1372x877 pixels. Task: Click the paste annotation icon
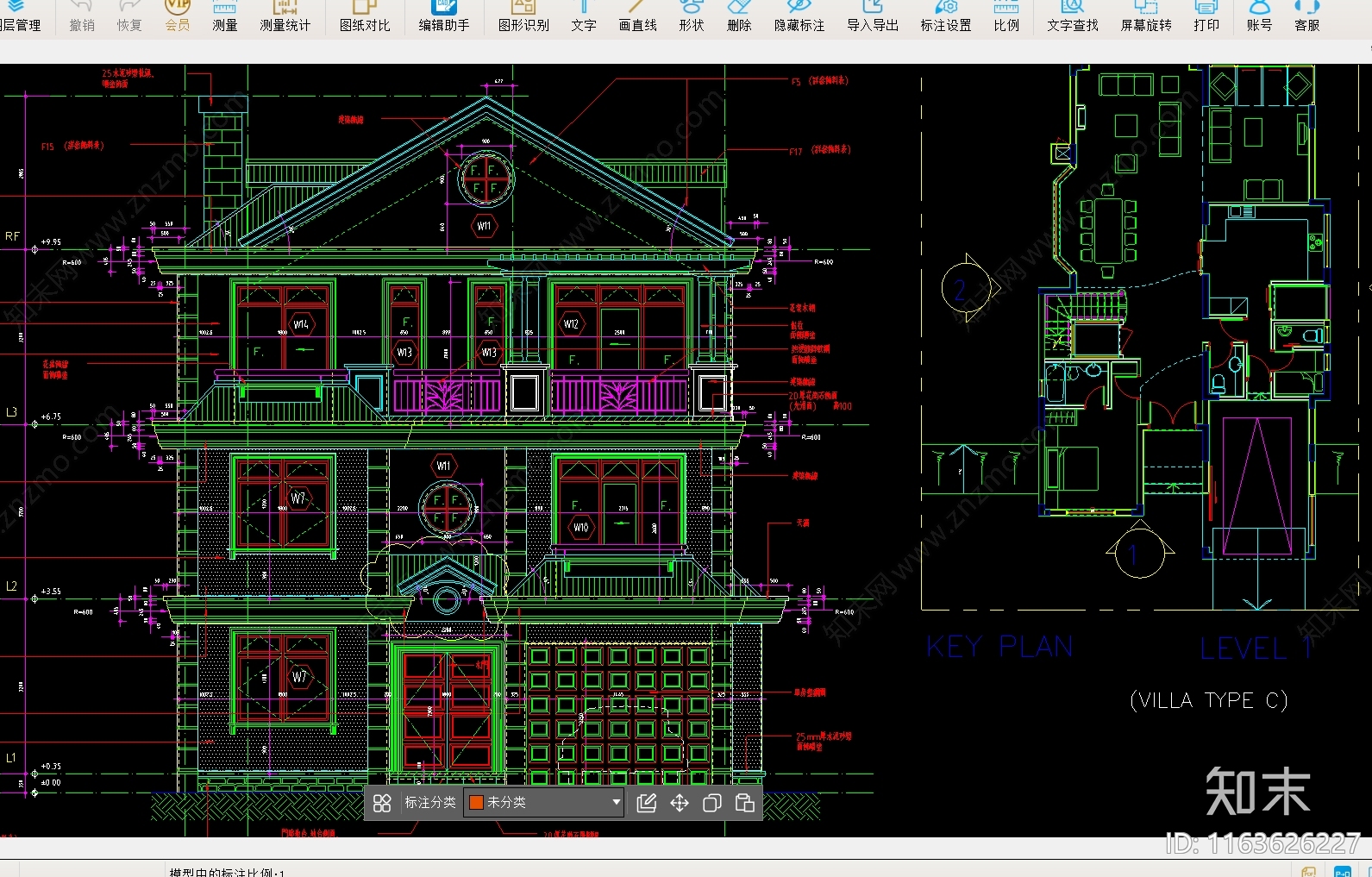tap(745, 803)
